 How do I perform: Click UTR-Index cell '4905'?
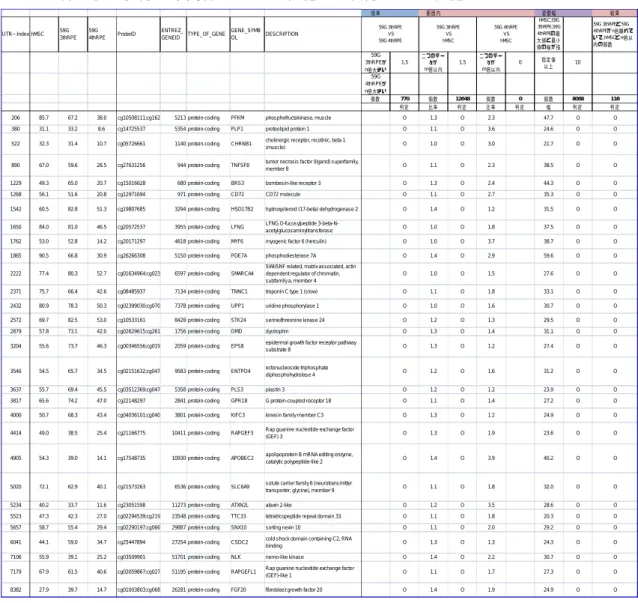pyautogui.click(x=15, y=459)
